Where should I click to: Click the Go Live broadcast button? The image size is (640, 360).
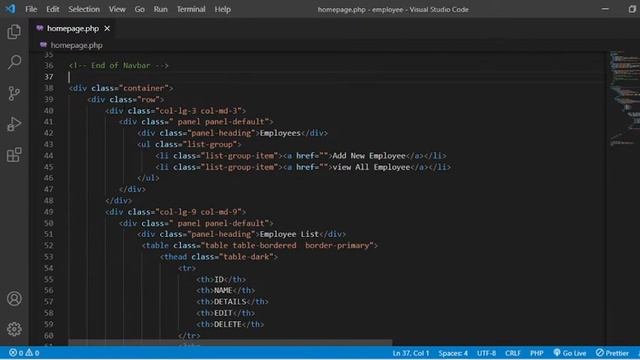click(x=570, y=353)
